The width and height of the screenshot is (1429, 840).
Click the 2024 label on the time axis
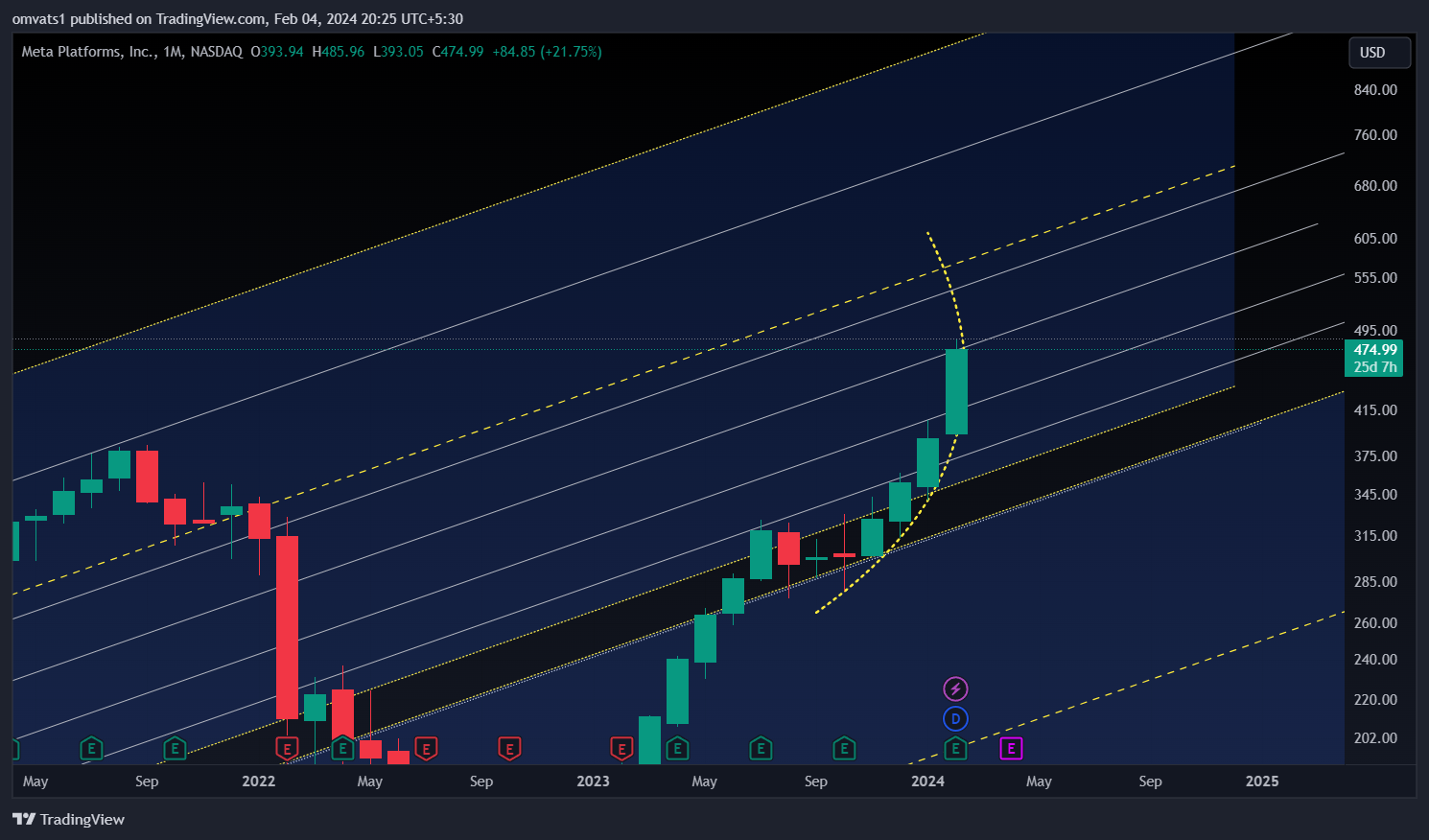click(x=927, y=781)
